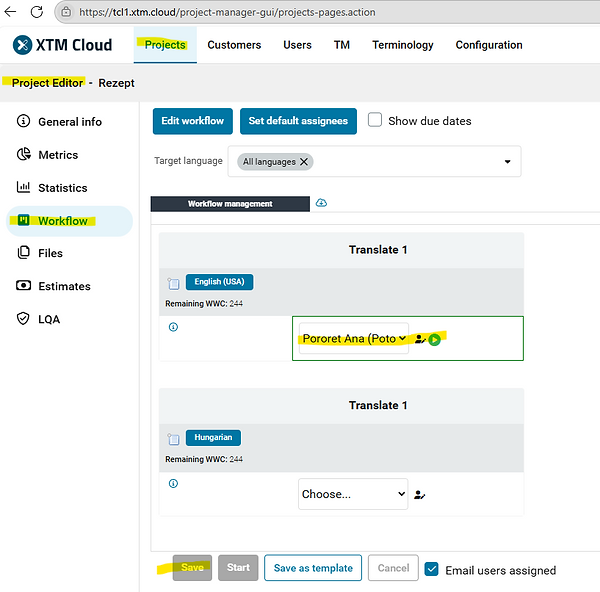Click the English (USA) language tag
This screenshot has height=592, width=600.
[219, 282]
